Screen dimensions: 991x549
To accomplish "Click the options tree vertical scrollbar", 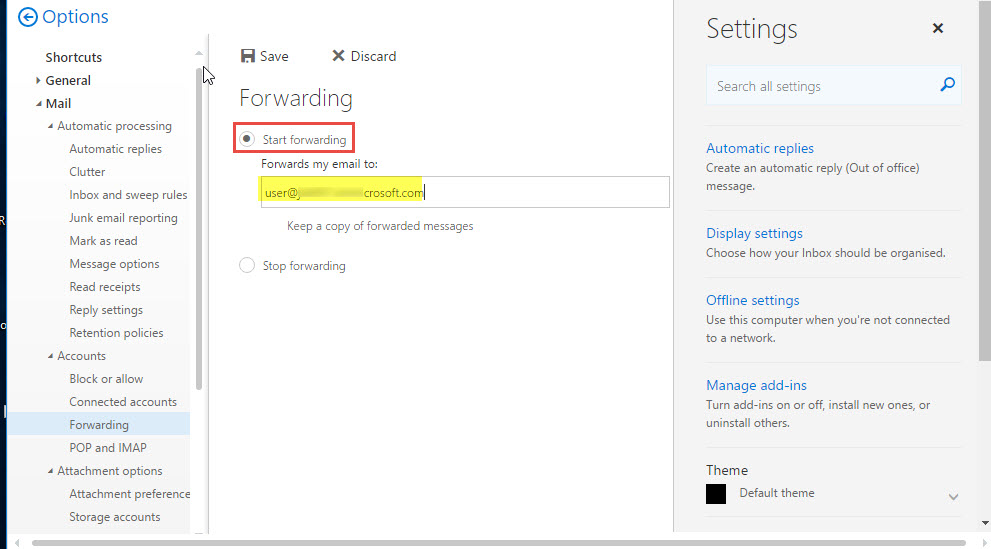I will [x=199, y=227].
